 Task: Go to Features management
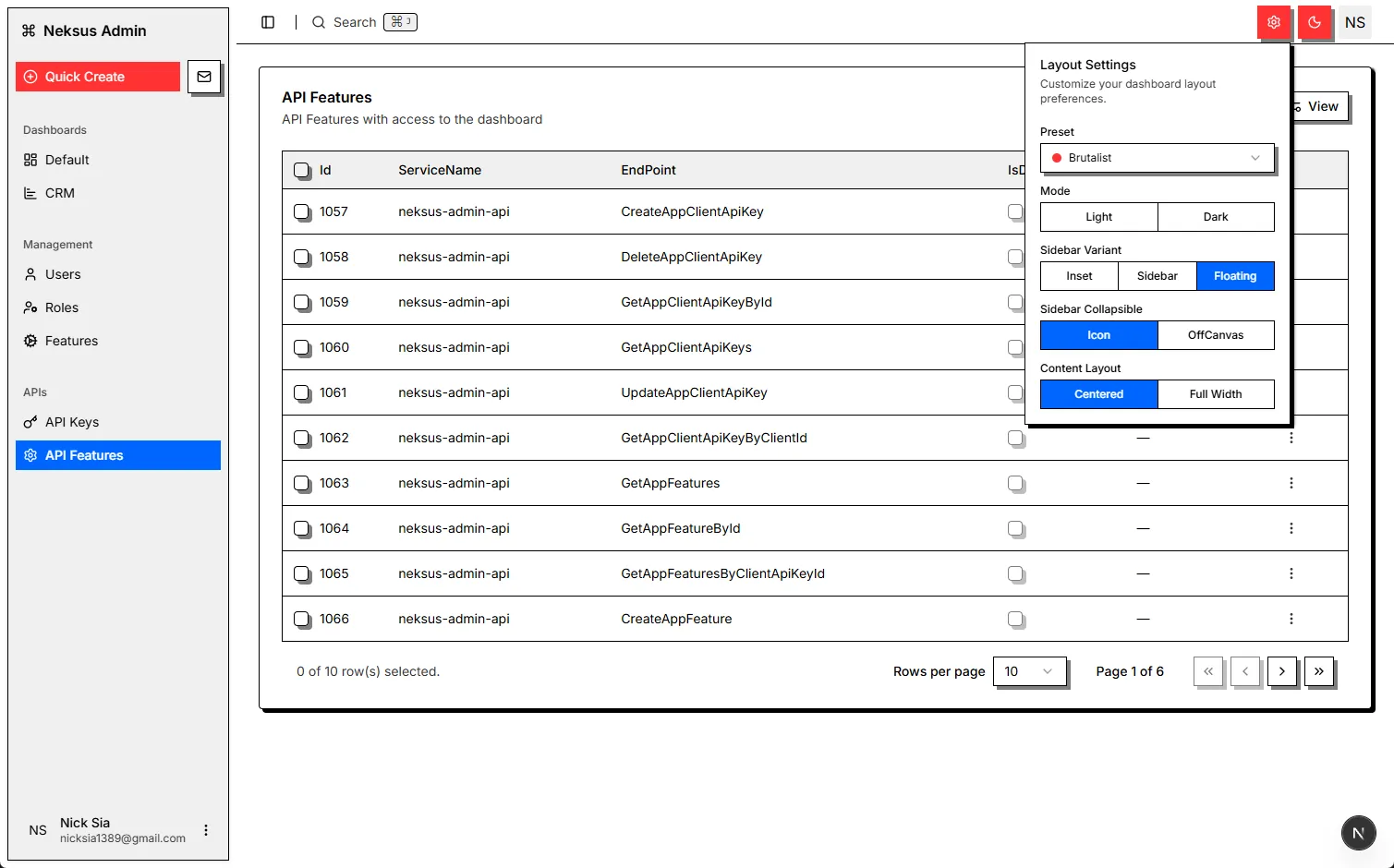coord(118,341)
